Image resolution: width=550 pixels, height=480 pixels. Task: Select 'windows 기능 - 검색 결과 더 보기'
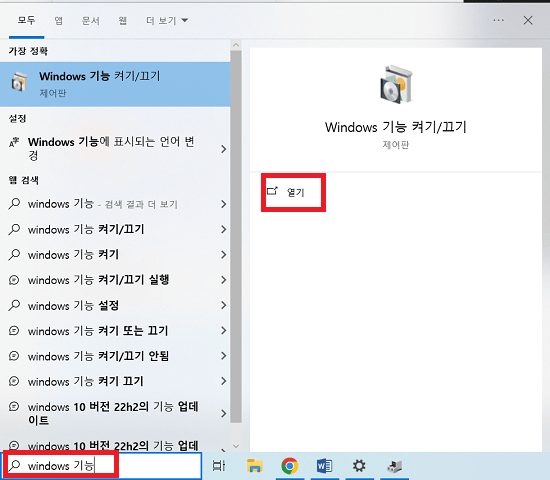[x=115, y=204]
